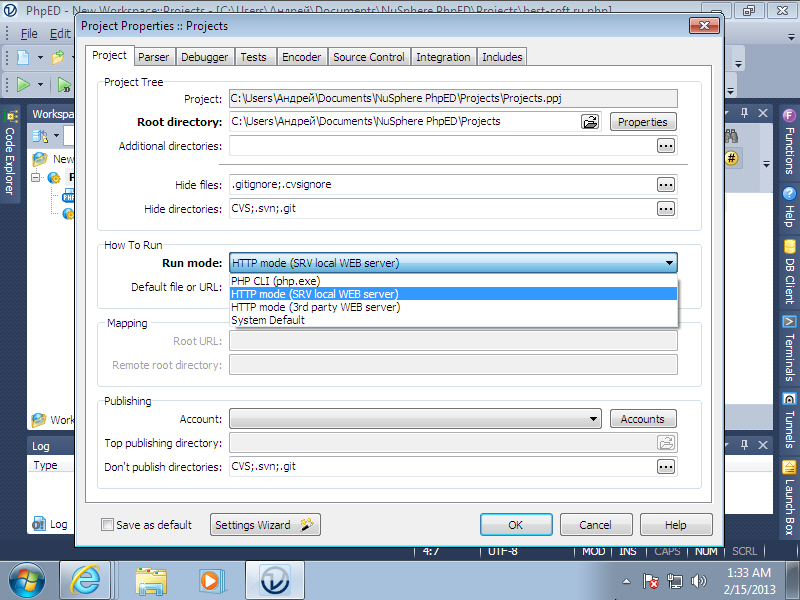
Task: Close the Project Properties dialog
Action: (x=704, y=26)
